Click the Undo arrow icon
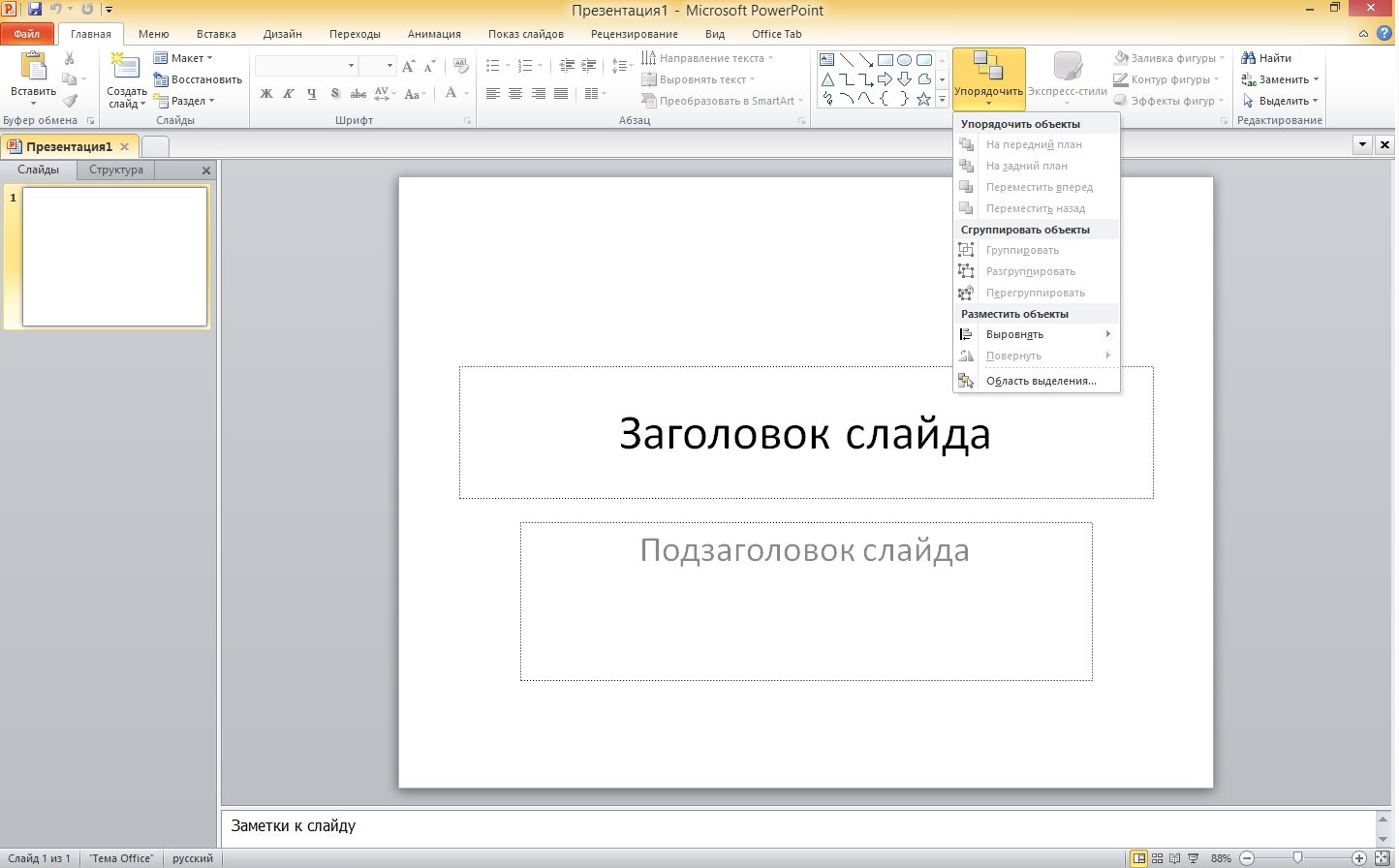1399x868 pixels. (56, 10)
